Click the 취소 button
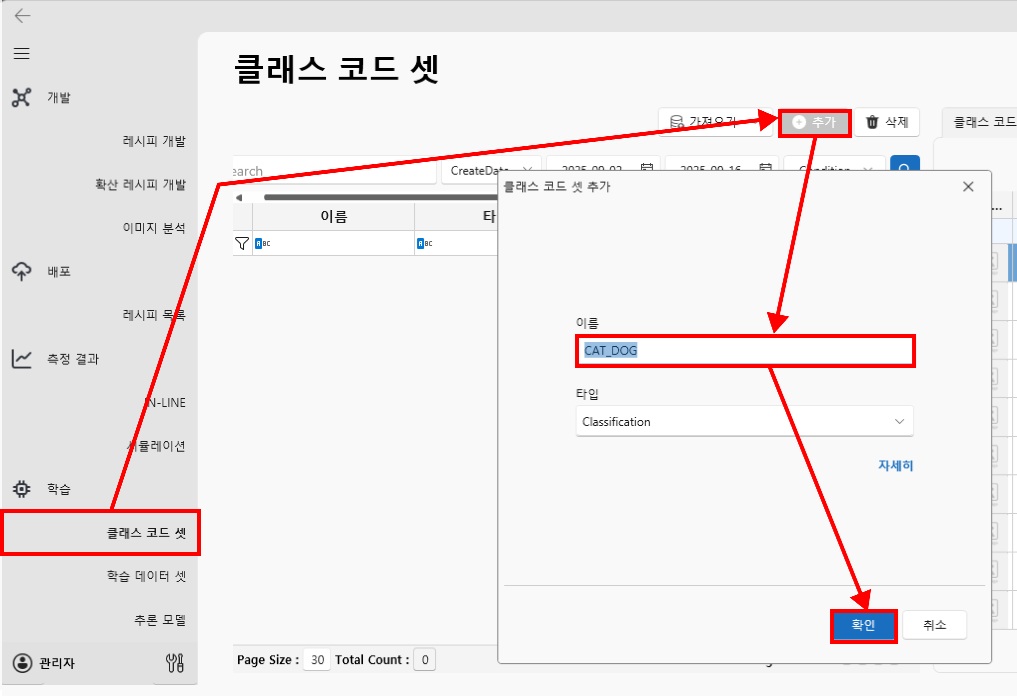Screen dimensions: 1017x696 pyautogui.click(x=935, y=625)
